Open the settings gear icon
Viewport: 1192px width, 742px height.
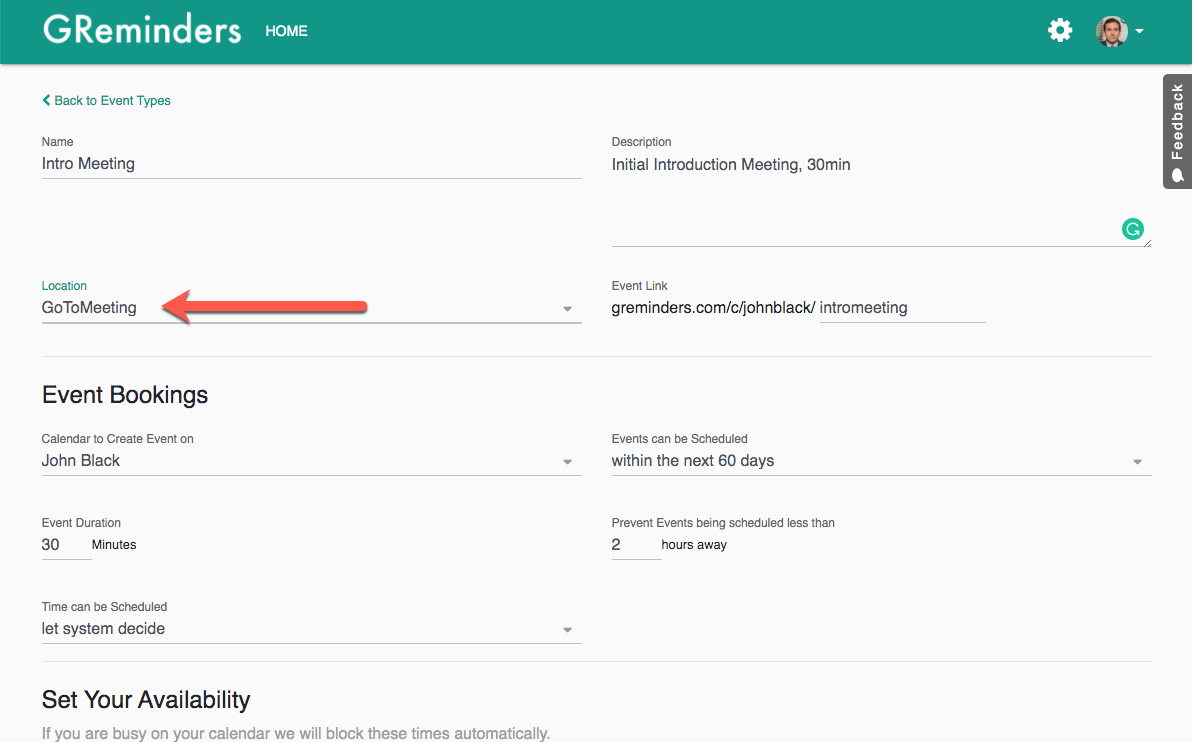(x=1060, y=30)
